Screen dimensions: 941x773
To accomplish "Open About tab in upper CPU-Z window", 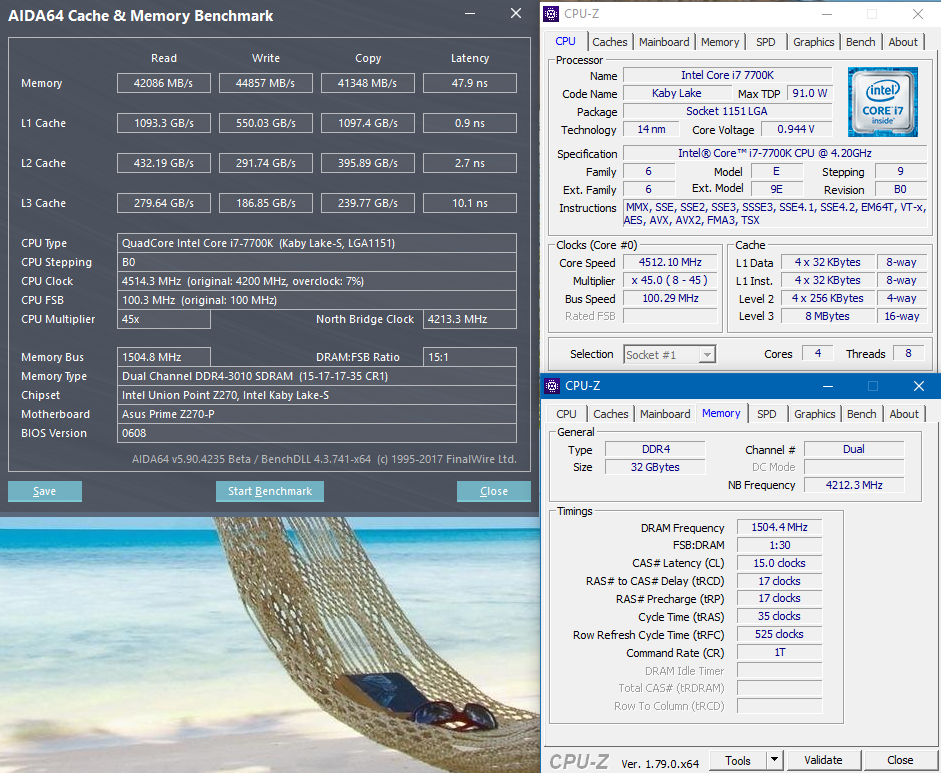I will coord(902,42).
